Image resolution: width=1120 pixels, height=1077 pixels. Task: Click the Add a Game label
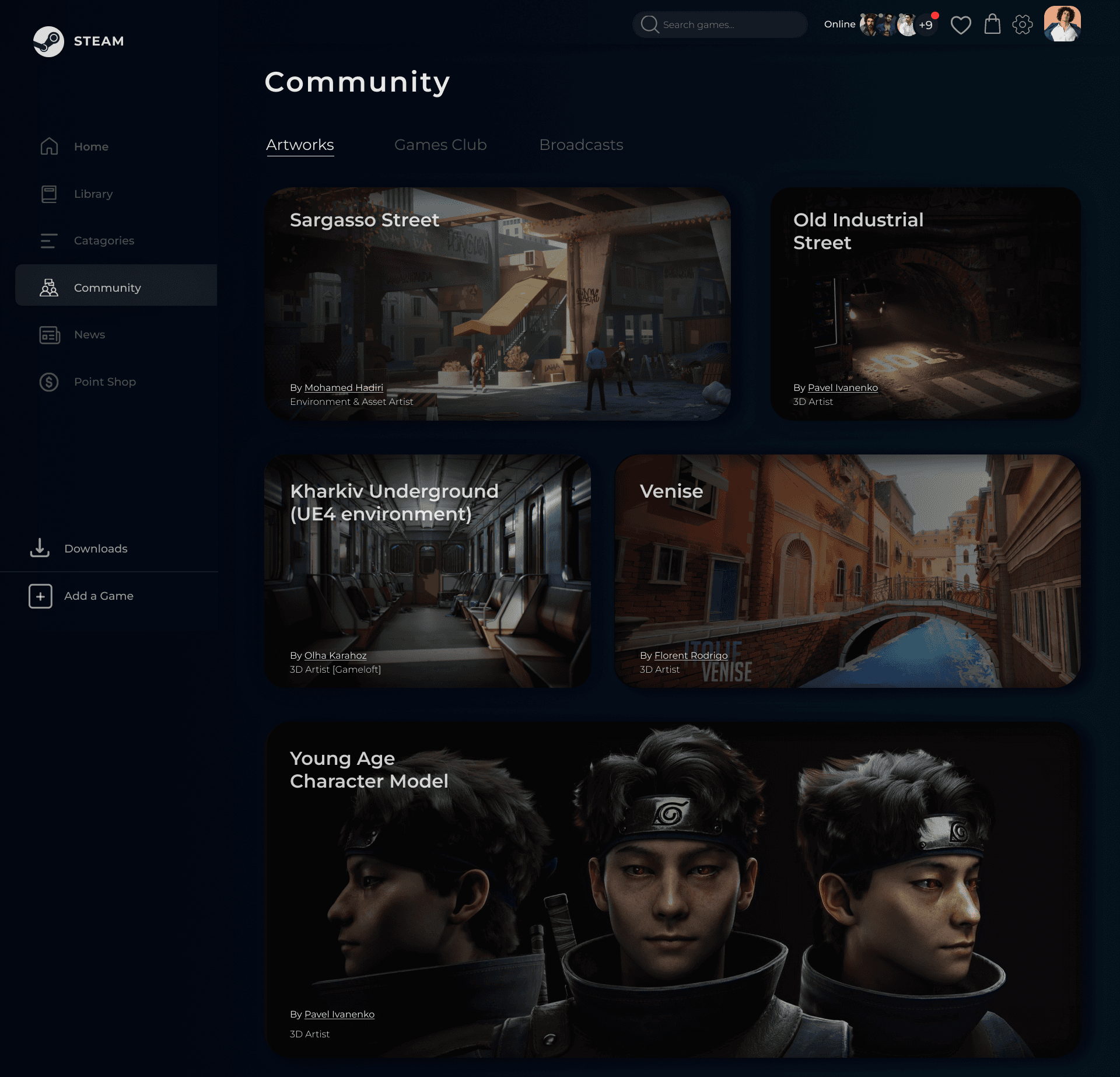[x=99, y=596]
